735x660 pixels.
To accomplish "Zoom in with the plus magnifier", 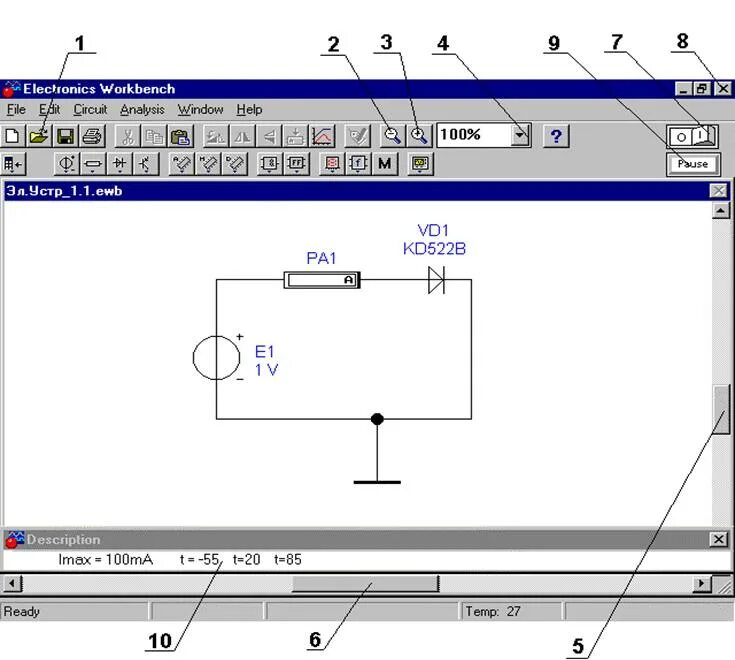I will [418, 135].
